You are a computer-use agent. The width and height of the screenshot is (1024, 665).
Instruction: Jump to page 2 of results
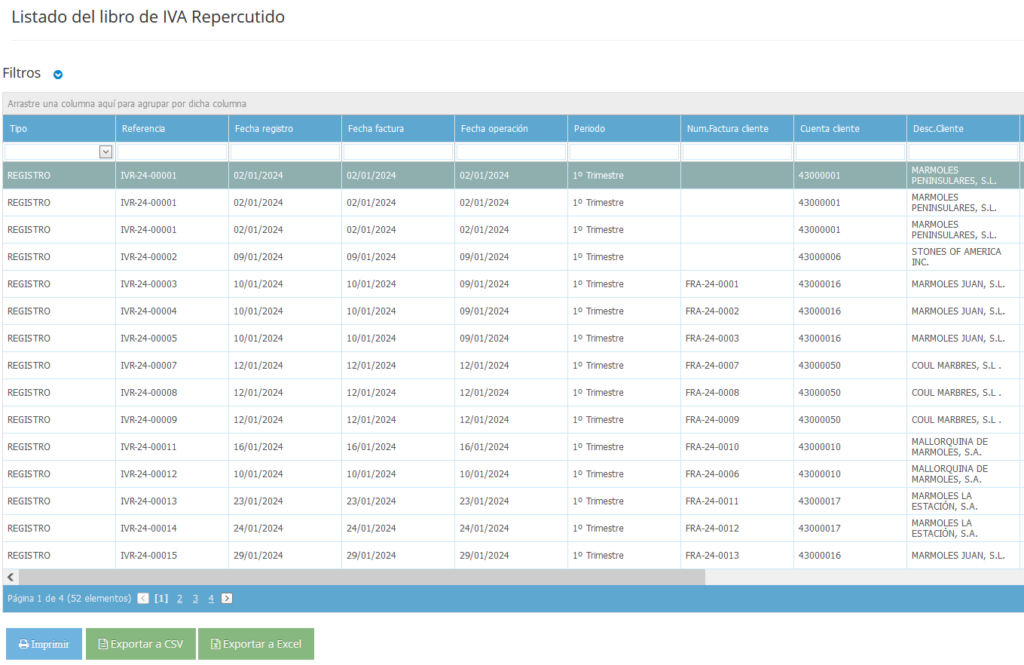pyautogui.click(x=179, y=598)
